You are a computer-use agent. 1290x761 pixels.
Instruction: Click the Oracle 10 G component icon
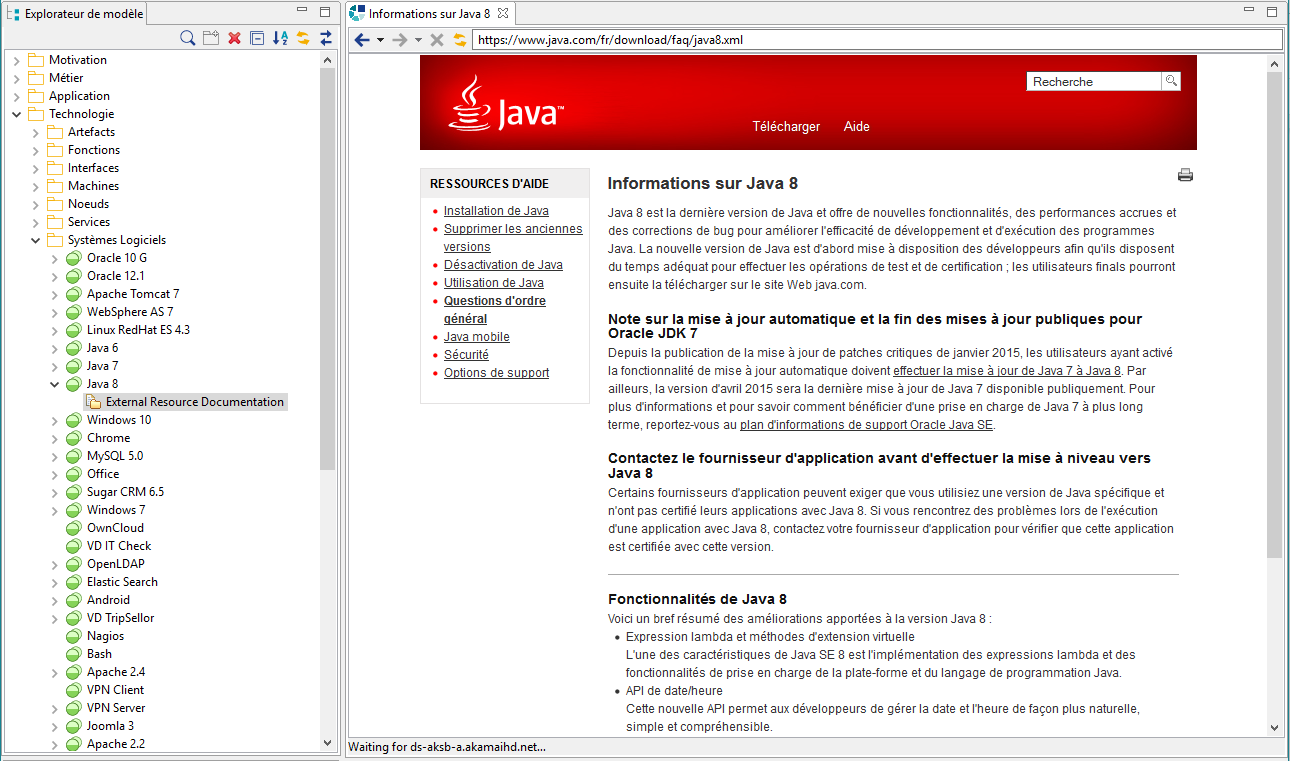[74, 258]
